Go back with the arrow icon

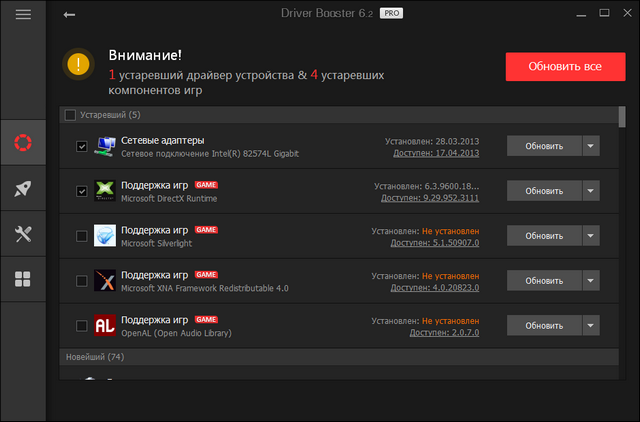[x=69, y=15]
